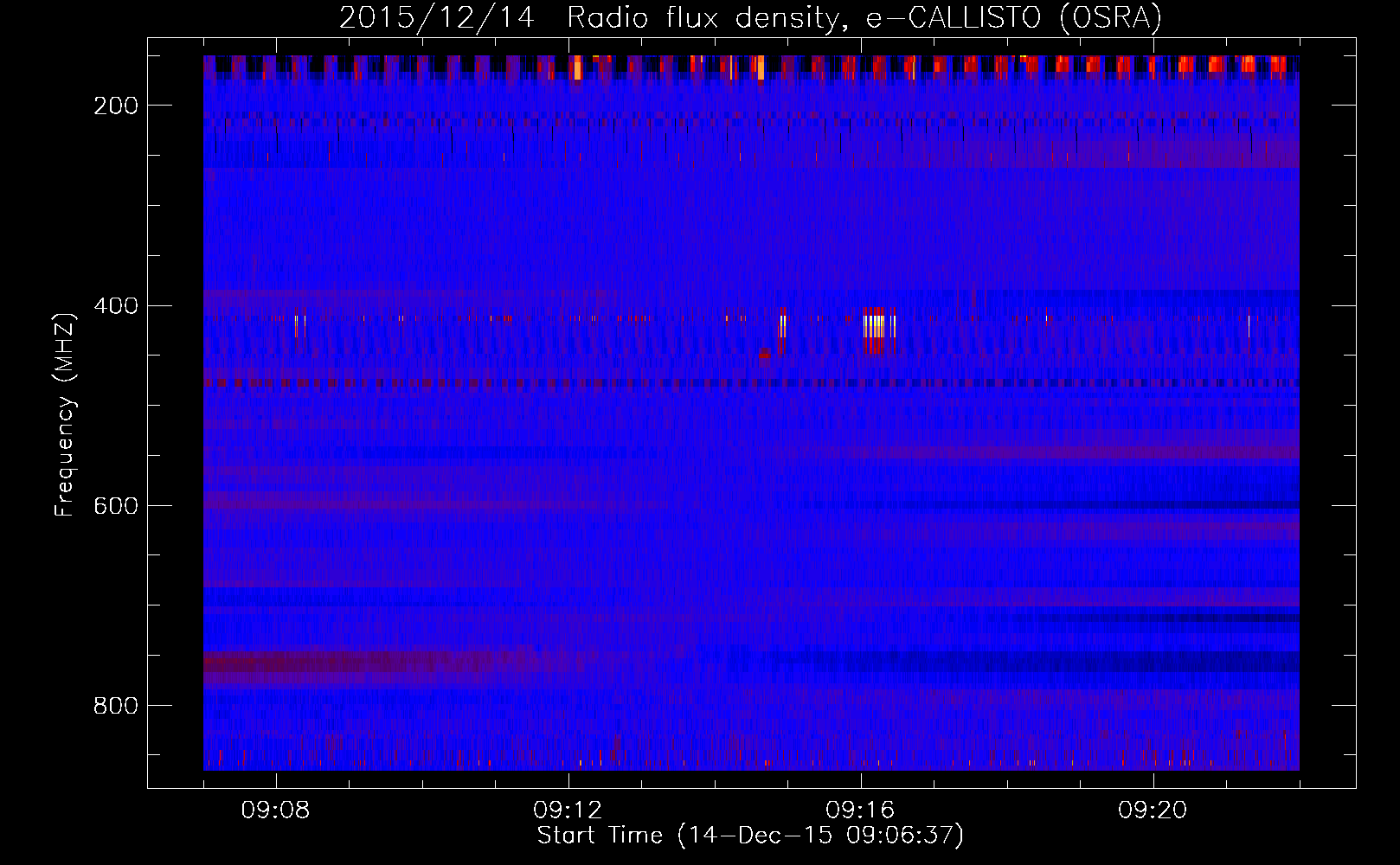Click the 09:12 time tick label
This screenshot has width=1400, height=865.
click(x=568, y=811)
